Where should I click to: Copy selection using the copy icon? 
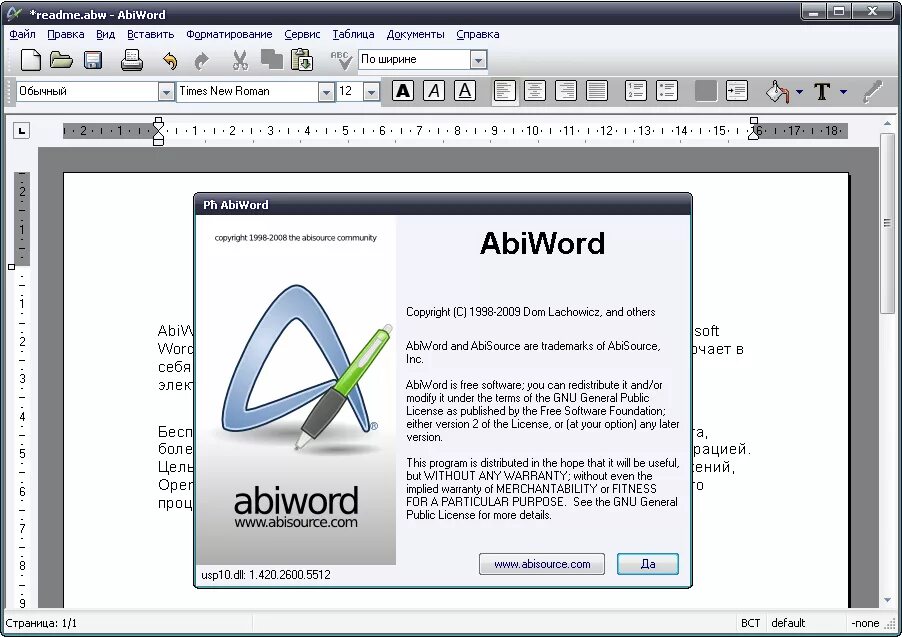(x=271, y=59)
